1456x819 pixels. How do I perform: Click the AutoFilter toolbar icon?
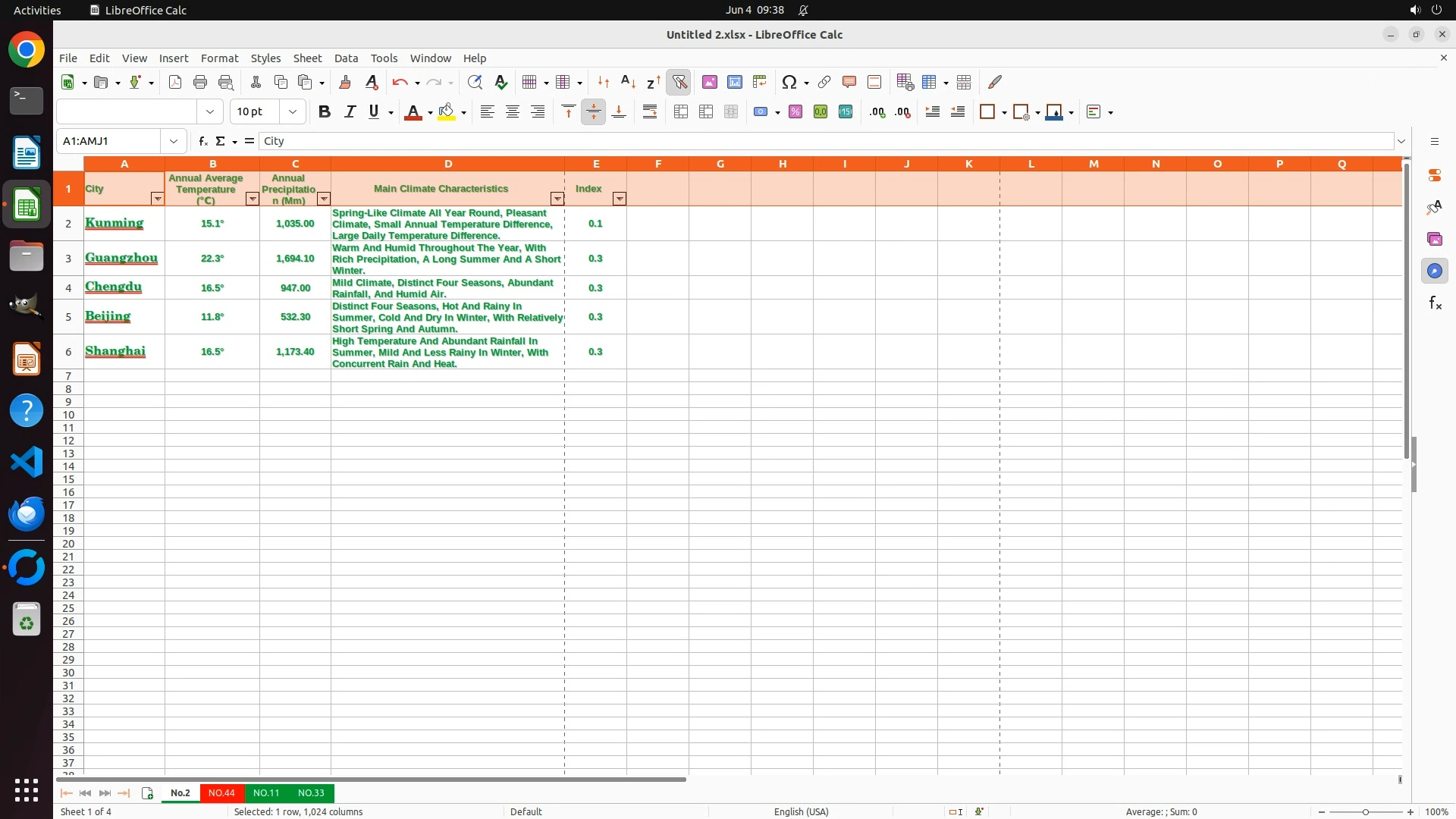coord(679,82)
